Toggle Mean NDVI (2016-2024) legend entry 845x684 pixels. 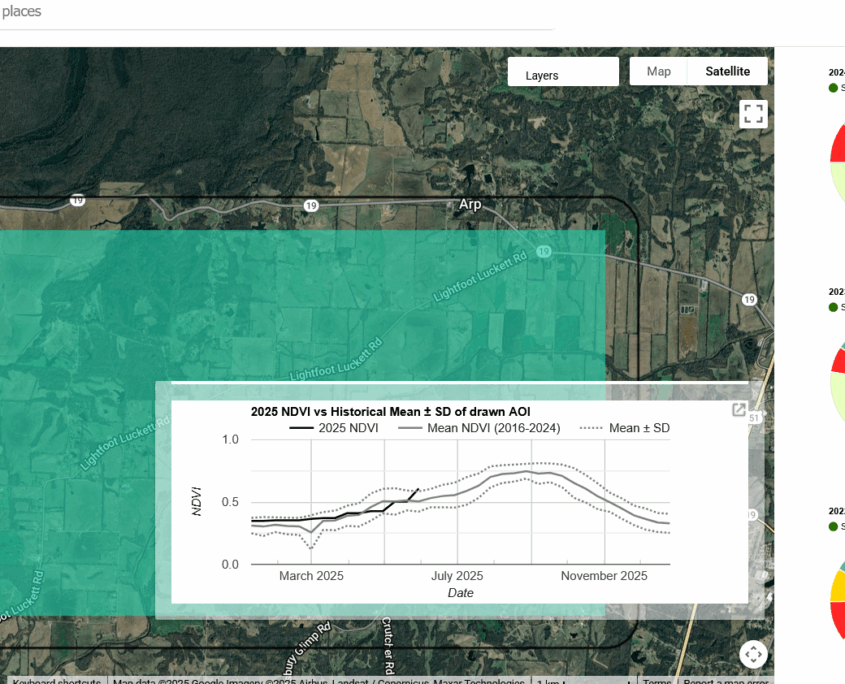point(479,428)
